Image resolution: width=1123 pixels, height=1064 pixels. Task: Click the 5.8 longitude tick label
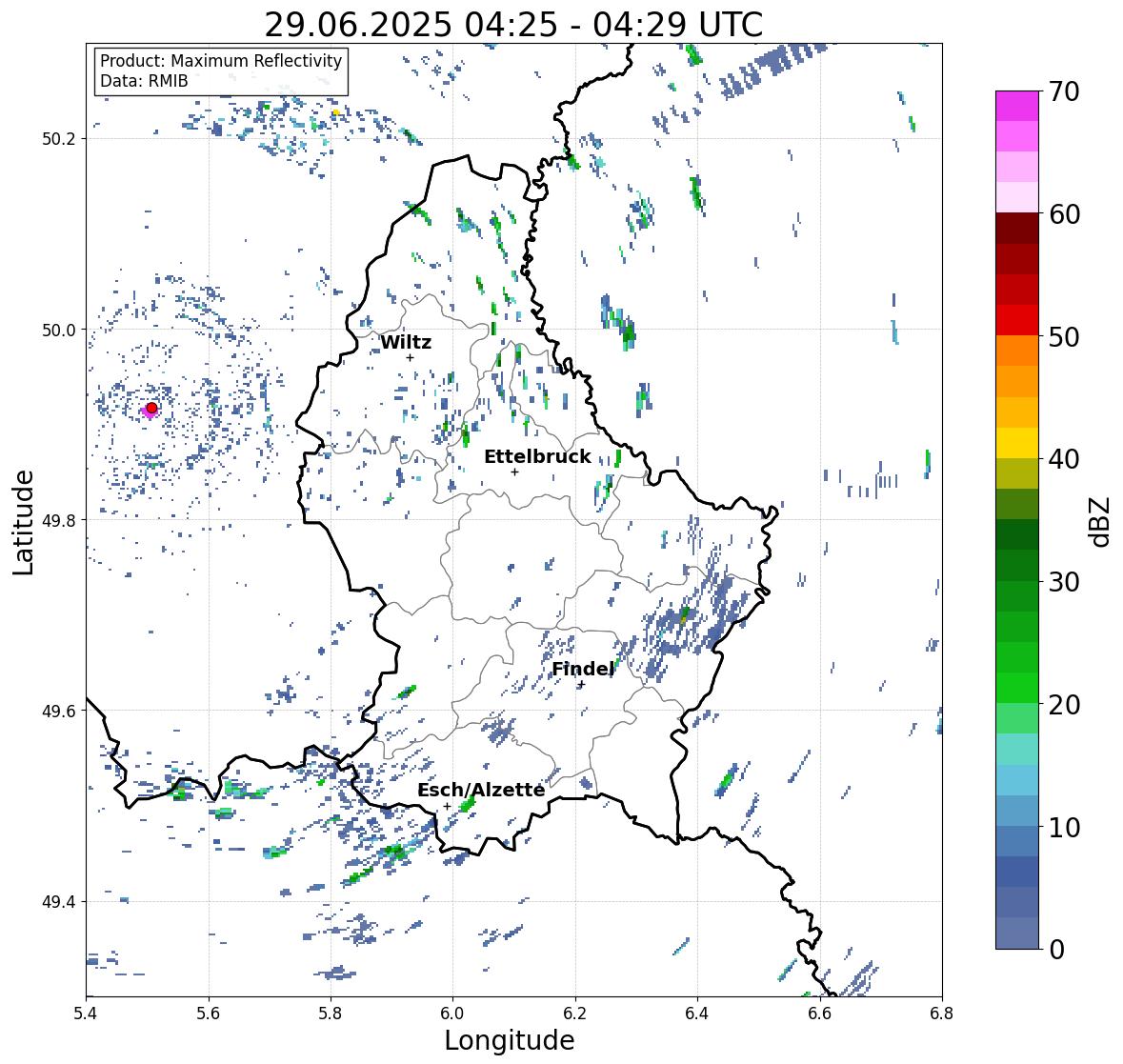pyautogui.click(x=331, y=1013)
